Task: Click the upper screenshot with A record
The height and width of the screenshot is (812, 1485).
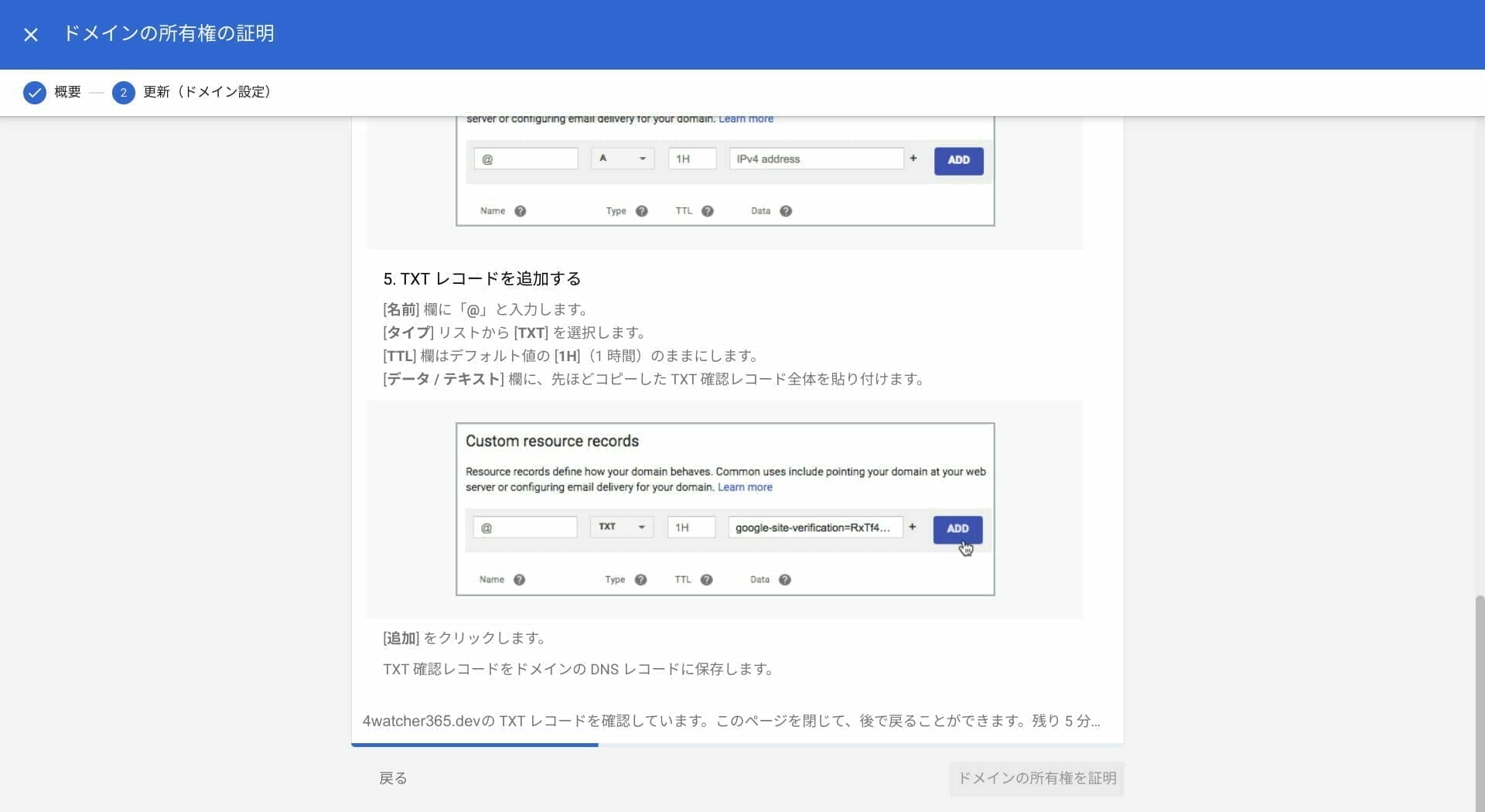Action: [725, 171]
